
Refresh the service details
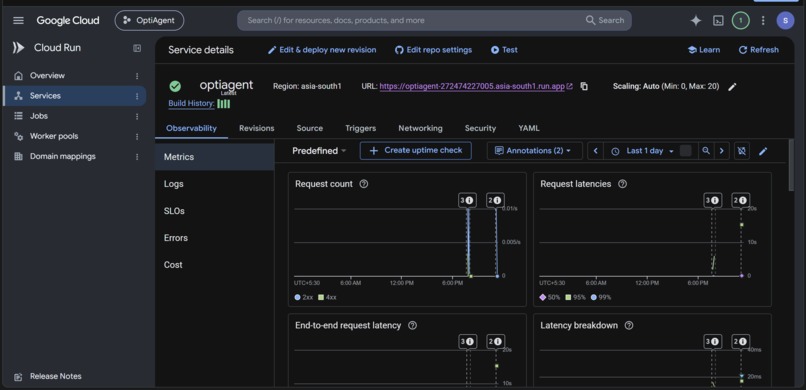[759, 50]
